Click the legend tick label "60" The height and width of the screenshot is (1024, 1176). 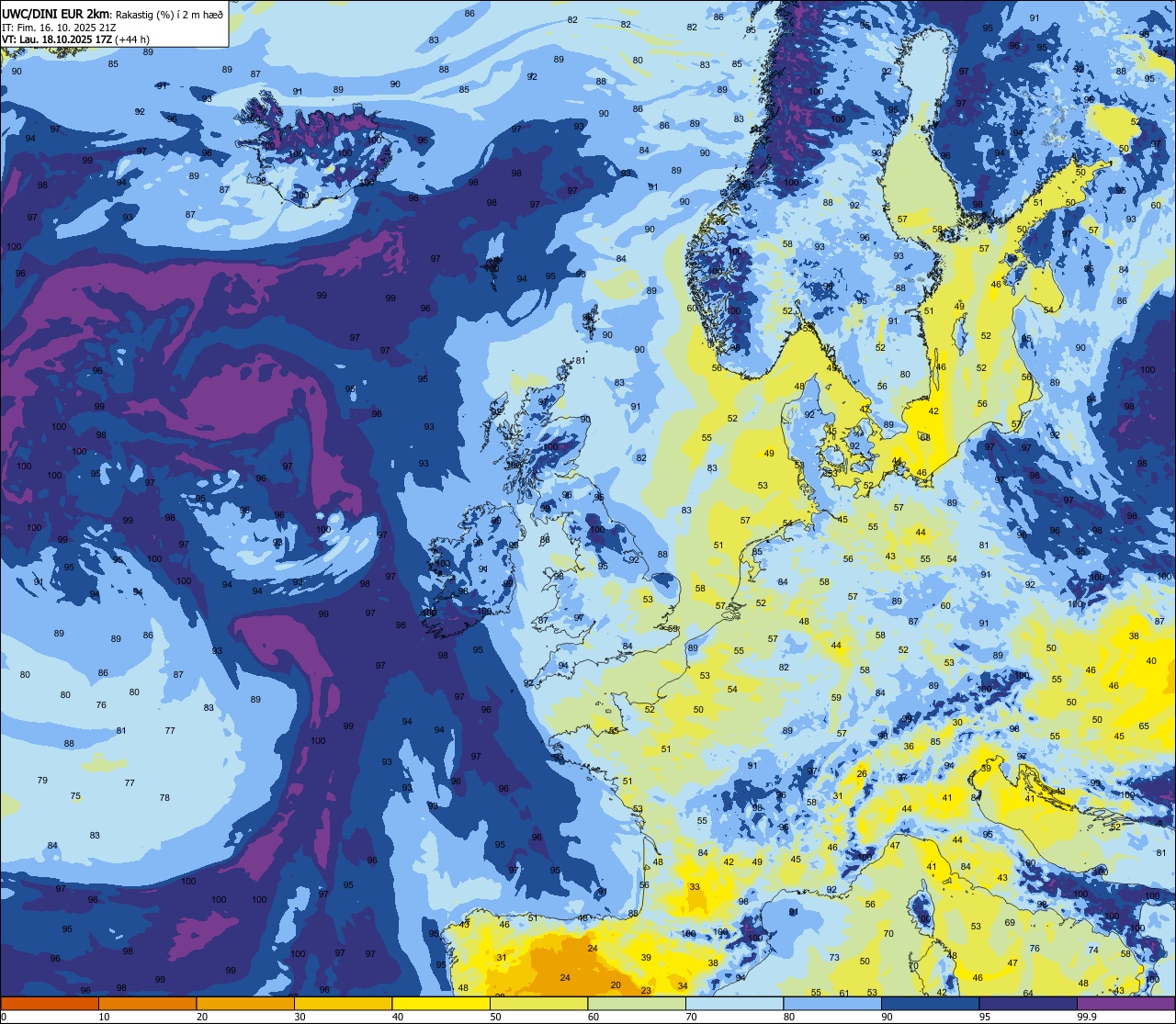(594, 1017)
